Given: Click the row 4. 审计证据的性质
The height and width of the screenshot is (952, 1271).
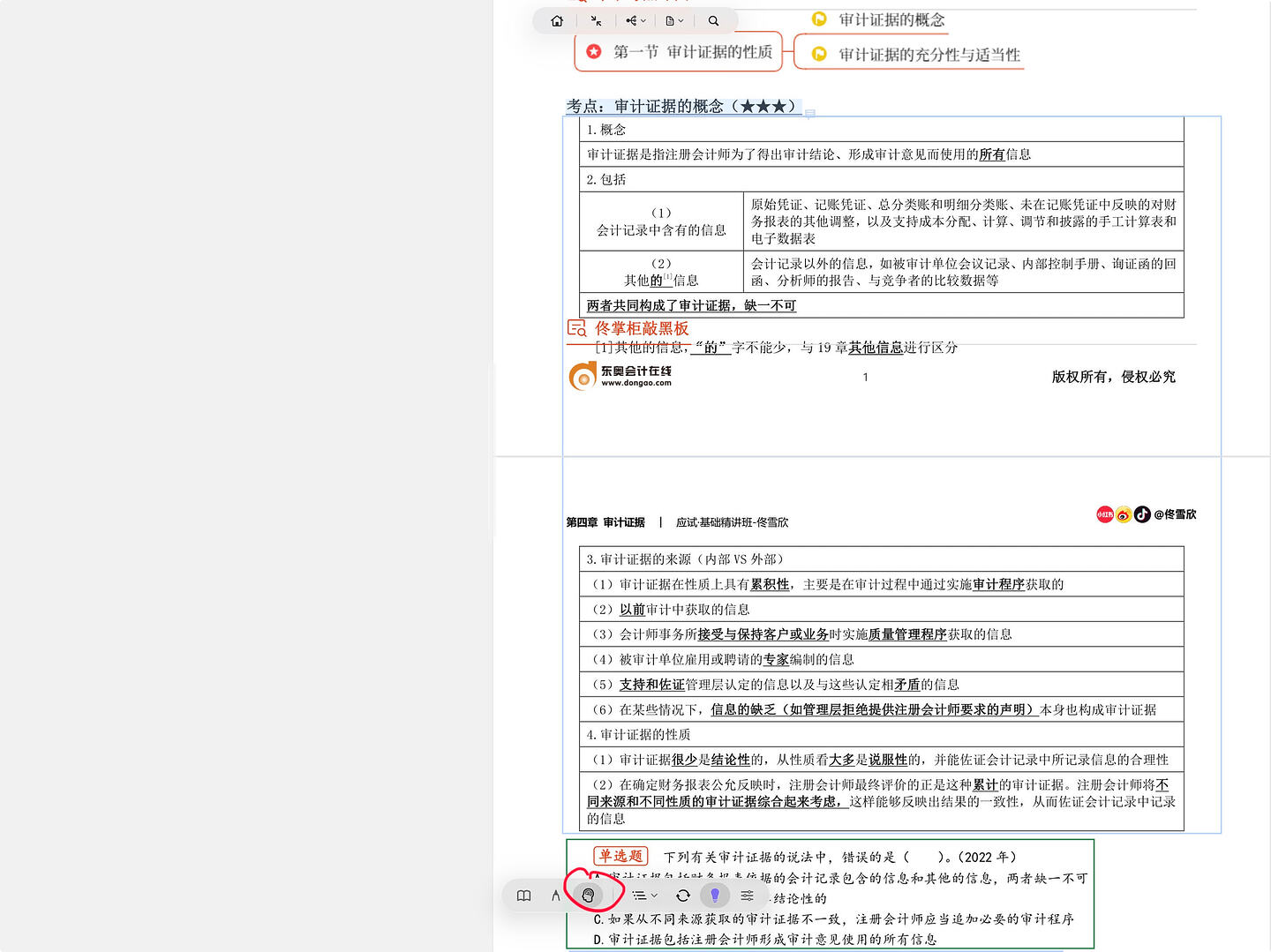Looking at the screenshot, I should click(x=882, y=734).
